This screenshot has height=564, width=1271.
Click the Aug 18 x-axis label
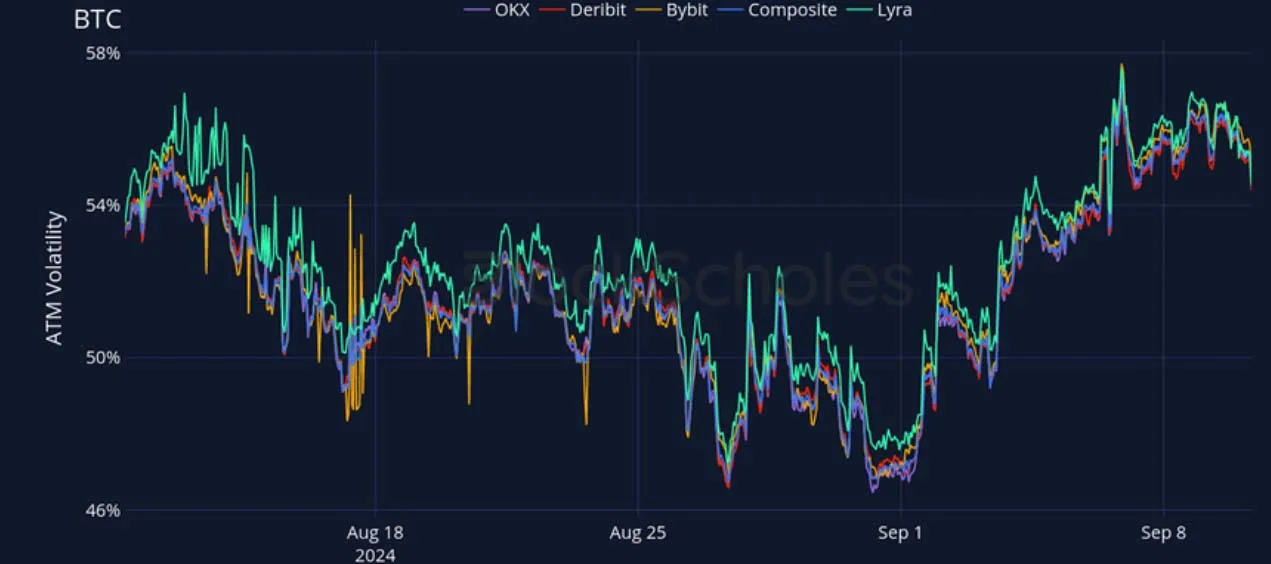(375, 533)
